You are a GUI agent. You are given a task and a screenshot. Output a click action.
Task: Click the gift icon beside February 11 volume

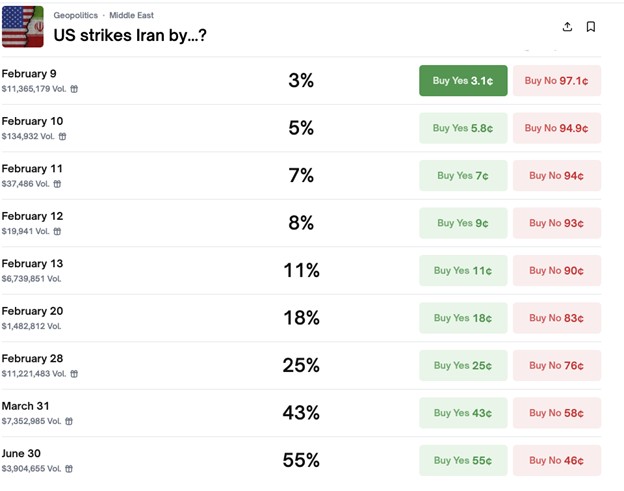click(x=57, y=184)
